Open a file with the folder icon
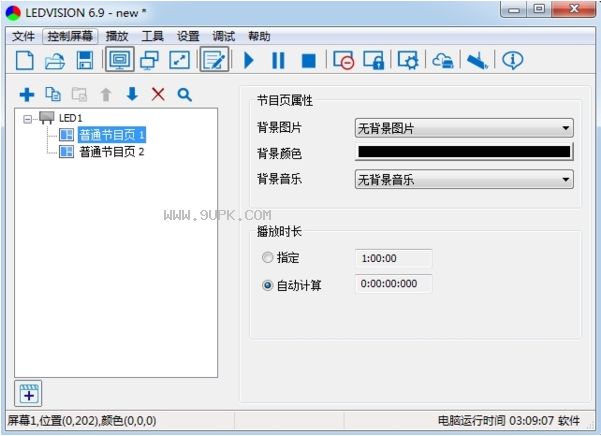The image size is (601, 436). [x=55, y=61]
